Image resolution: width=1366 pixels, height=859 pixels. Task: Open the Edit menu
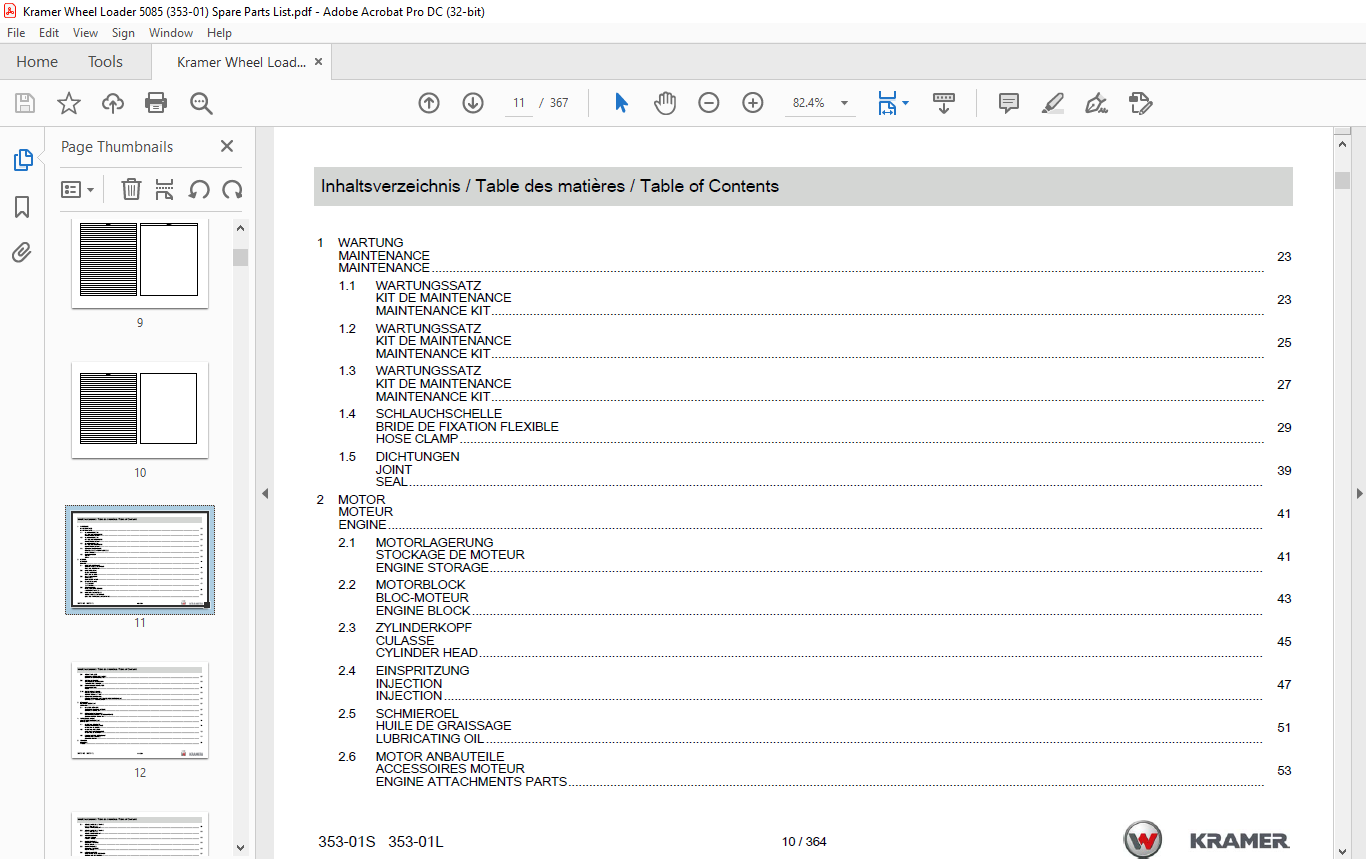49,33
